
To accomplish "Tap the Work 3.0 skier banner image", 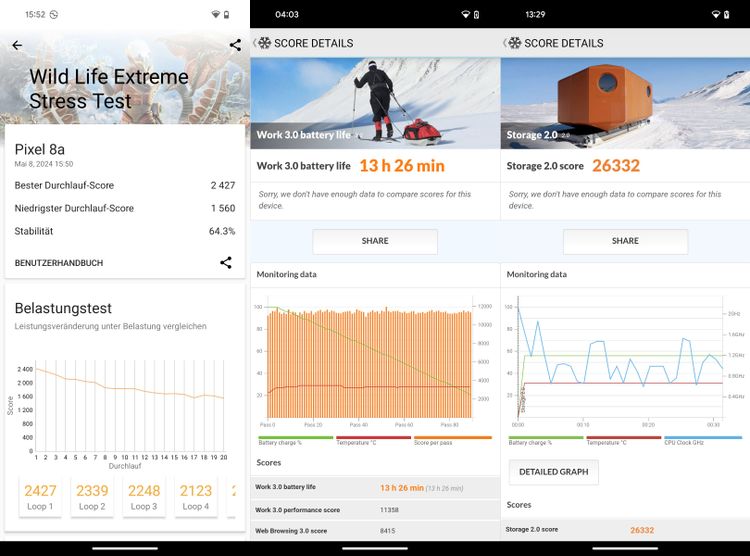I will click(x=375, y=102).
